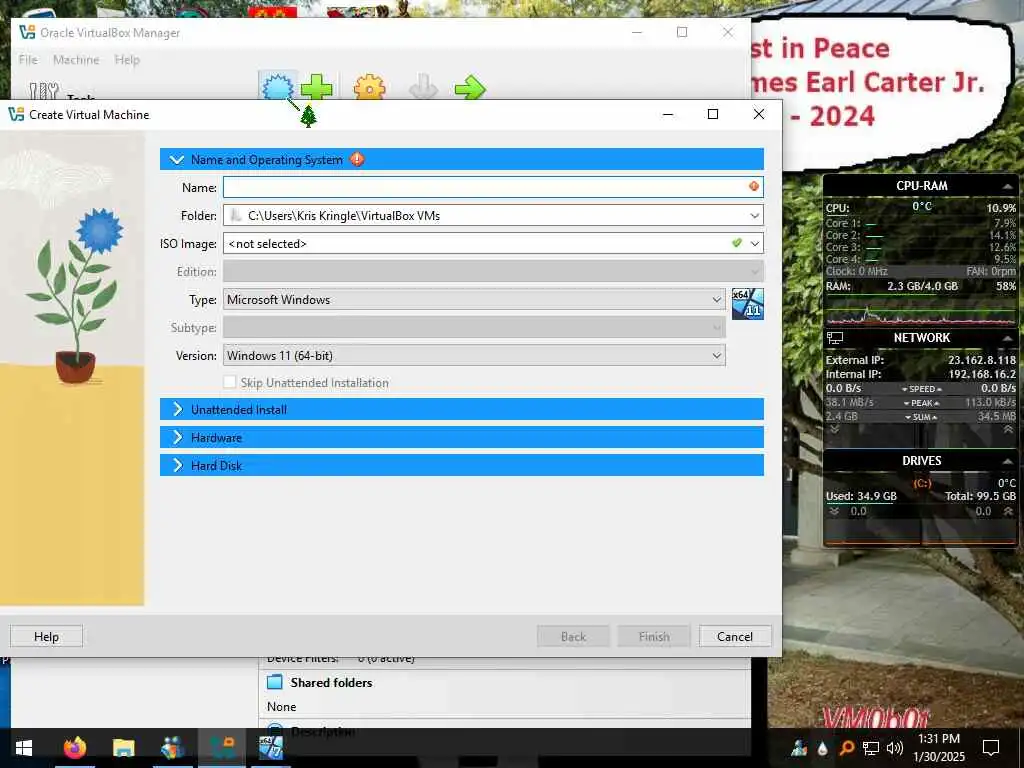The width and height of the screenshot is (1024, 768).
Task: Click the Internal IP value 192.168.16.2
Action: pyautogui.click(x=982, y=374)
